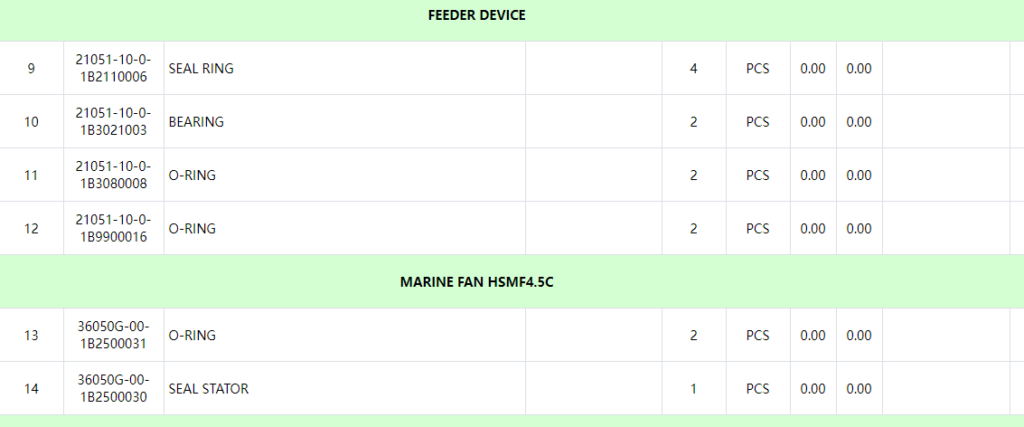This screenshot has height=427, width=1024.
Task: Click the FEEDER DEVICE section header
Action: tap(476, 16)
